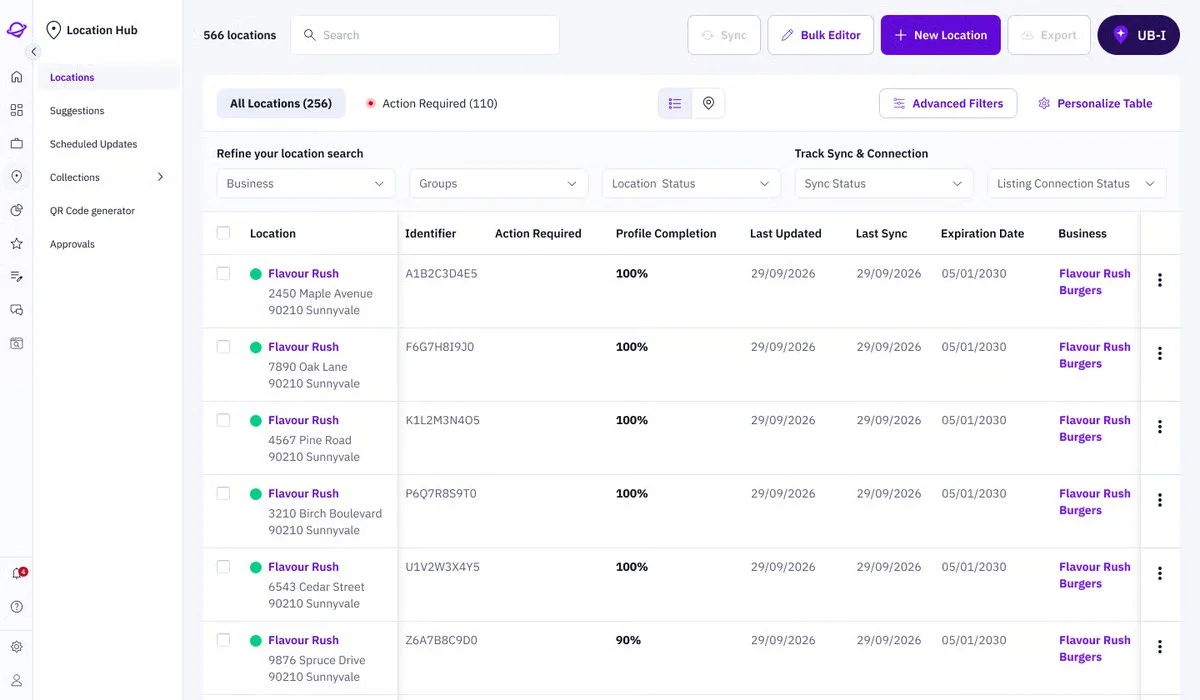
Task: Open row menu for K1L2M3N4O5
Action: coord(1160,427)
